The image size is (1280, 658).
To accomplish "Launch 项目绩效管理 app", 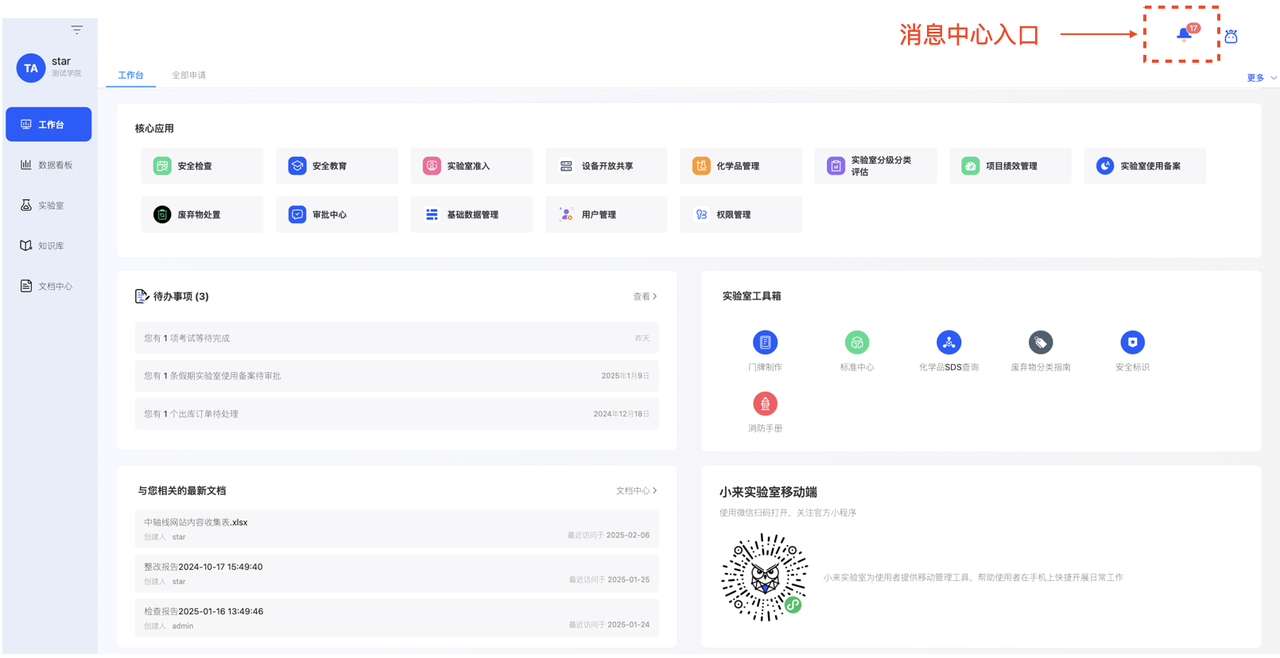I will point(1010,166).
